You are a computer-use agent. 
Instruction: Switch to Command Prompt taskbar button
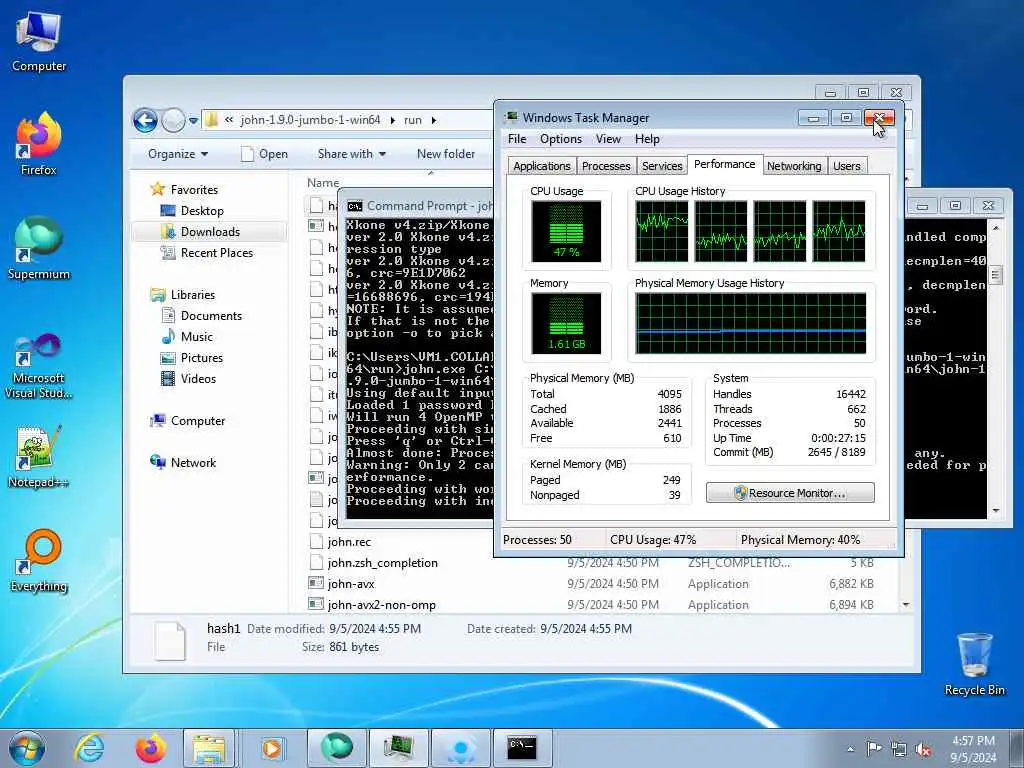522,748
